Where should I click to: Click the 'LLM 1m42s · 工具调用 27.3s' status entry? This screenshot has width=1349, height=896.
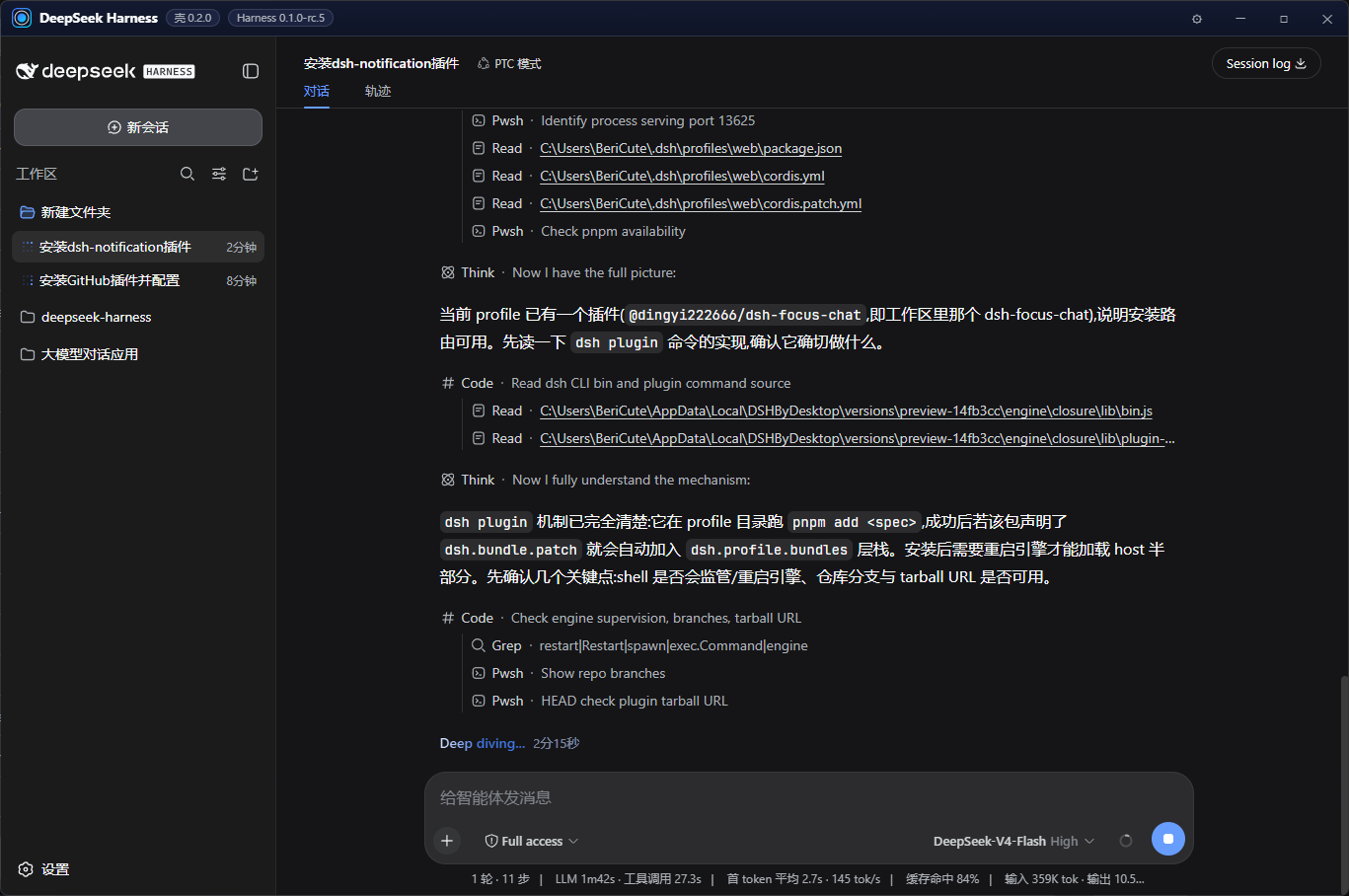[629, 878]
